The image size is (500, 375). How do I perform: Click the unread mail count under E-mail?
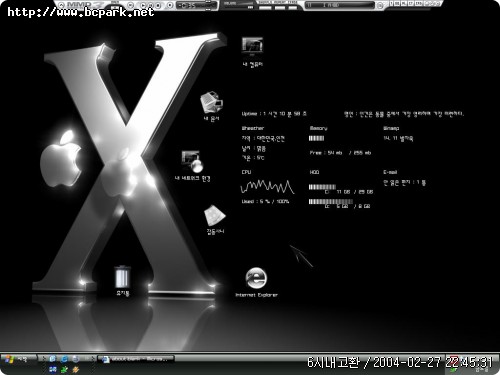point(404,182)
